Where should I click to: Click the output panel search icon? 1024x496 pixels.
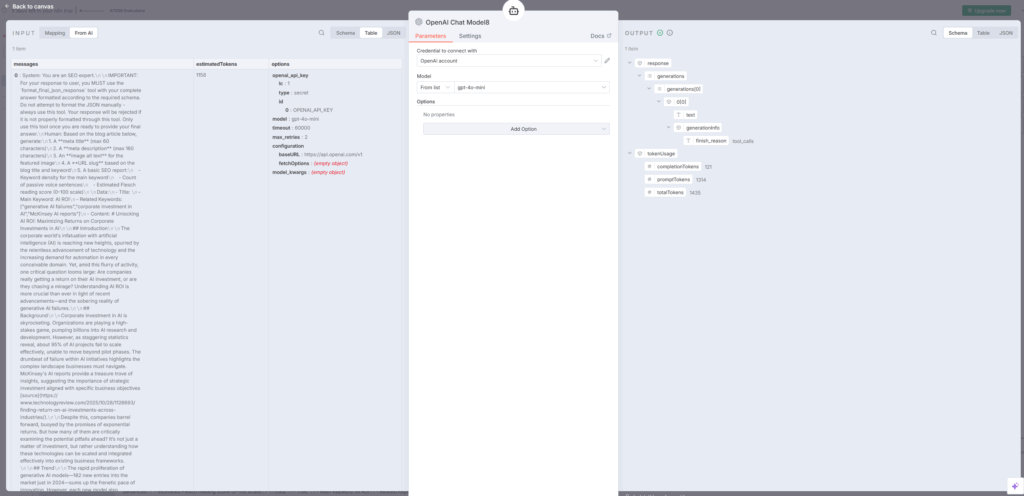(x=934, y=33)
